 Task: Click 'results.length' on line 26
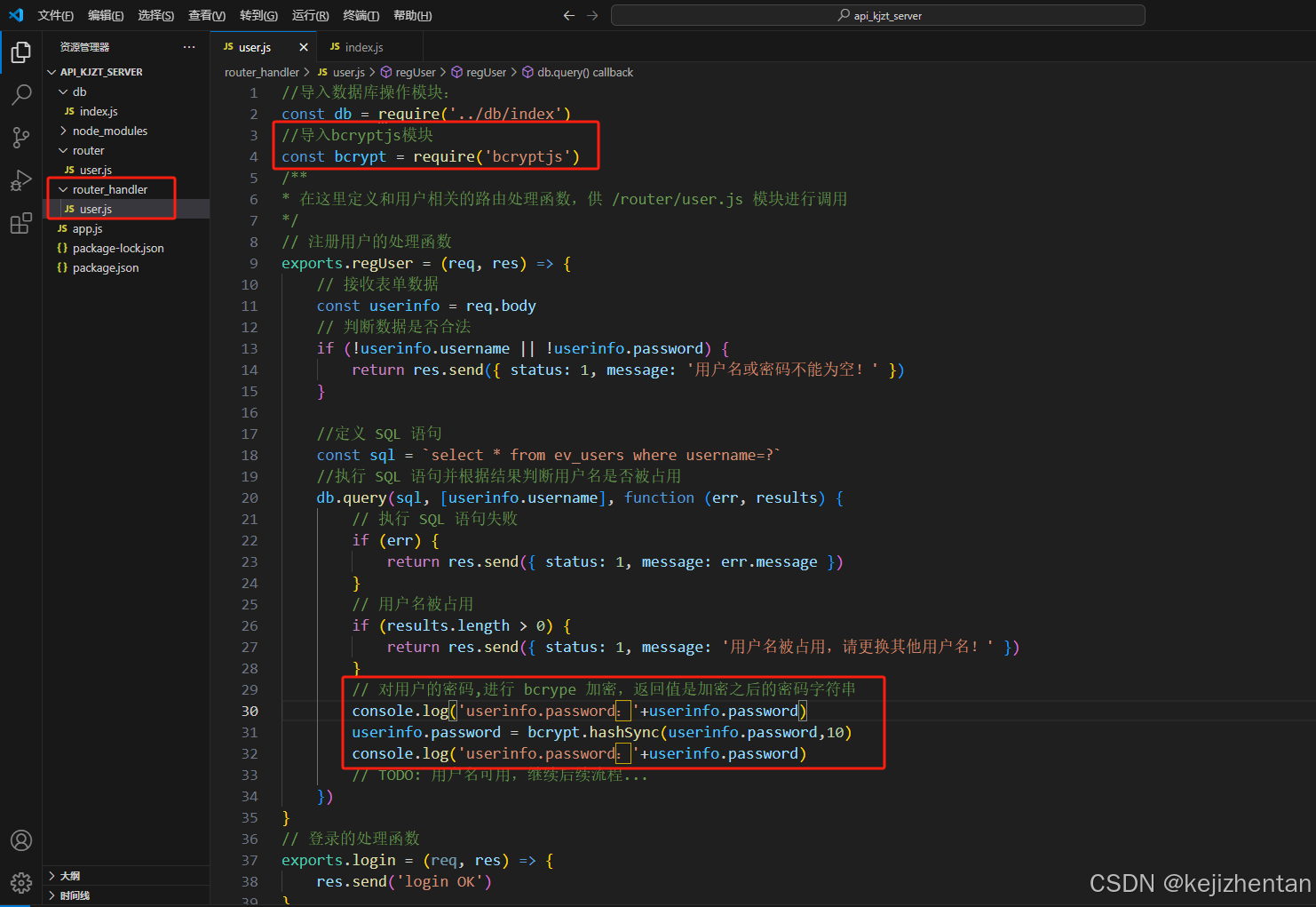448,625
